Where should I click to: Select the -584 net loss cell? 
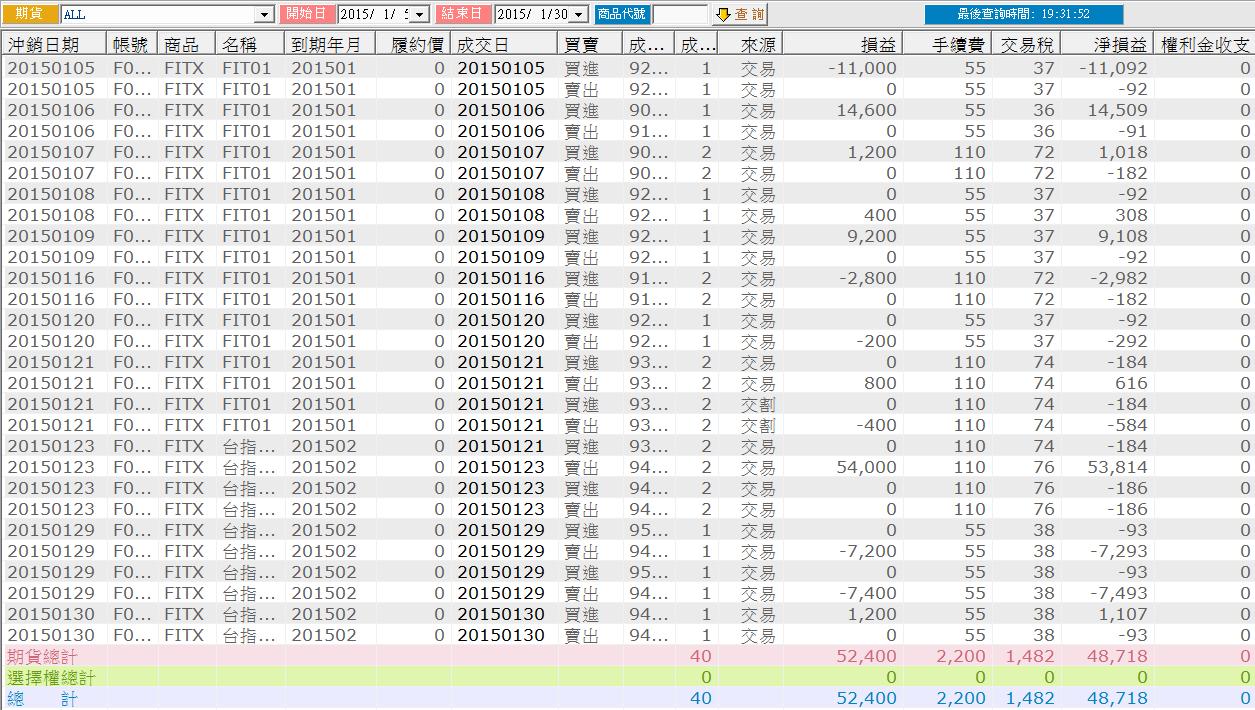point(1127,425)
